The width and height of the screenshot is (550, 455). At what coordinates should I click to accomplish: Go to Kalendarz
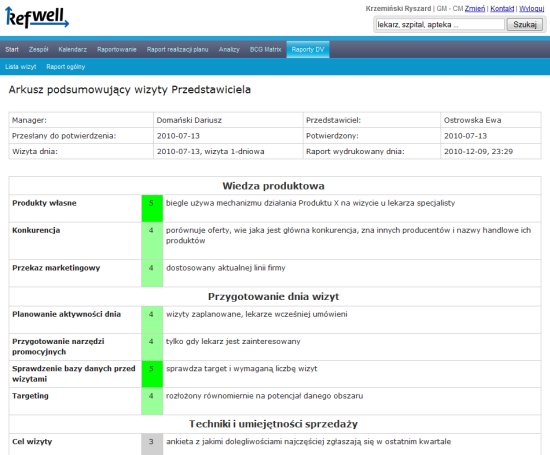coord(73,49)
